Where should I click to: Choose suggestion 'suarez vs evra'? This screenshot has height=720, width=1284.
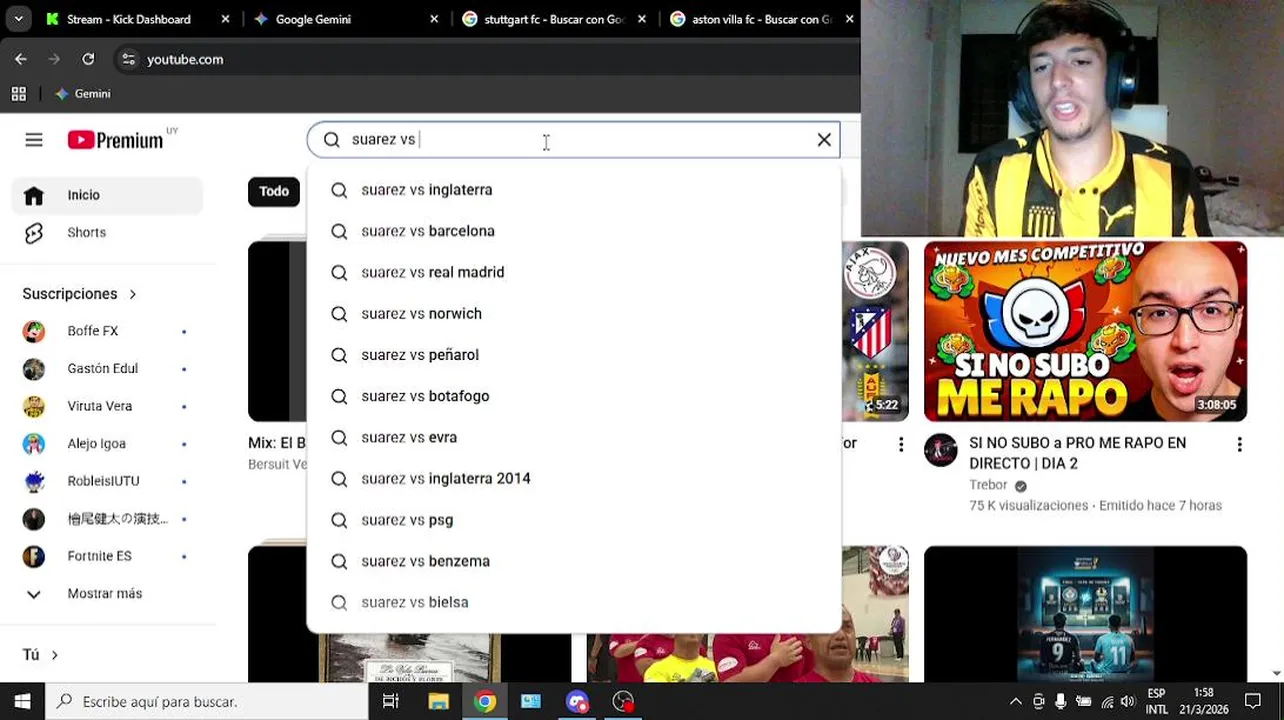tap(573, 438)
